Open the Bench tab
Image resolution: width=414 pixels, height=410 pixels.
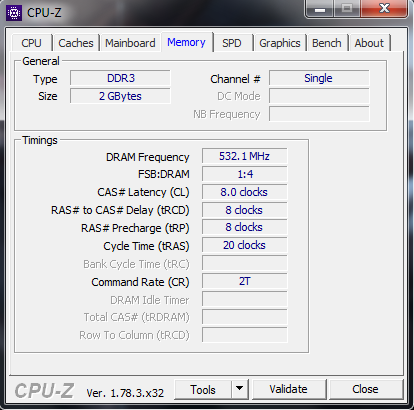(x=327, y=43)
